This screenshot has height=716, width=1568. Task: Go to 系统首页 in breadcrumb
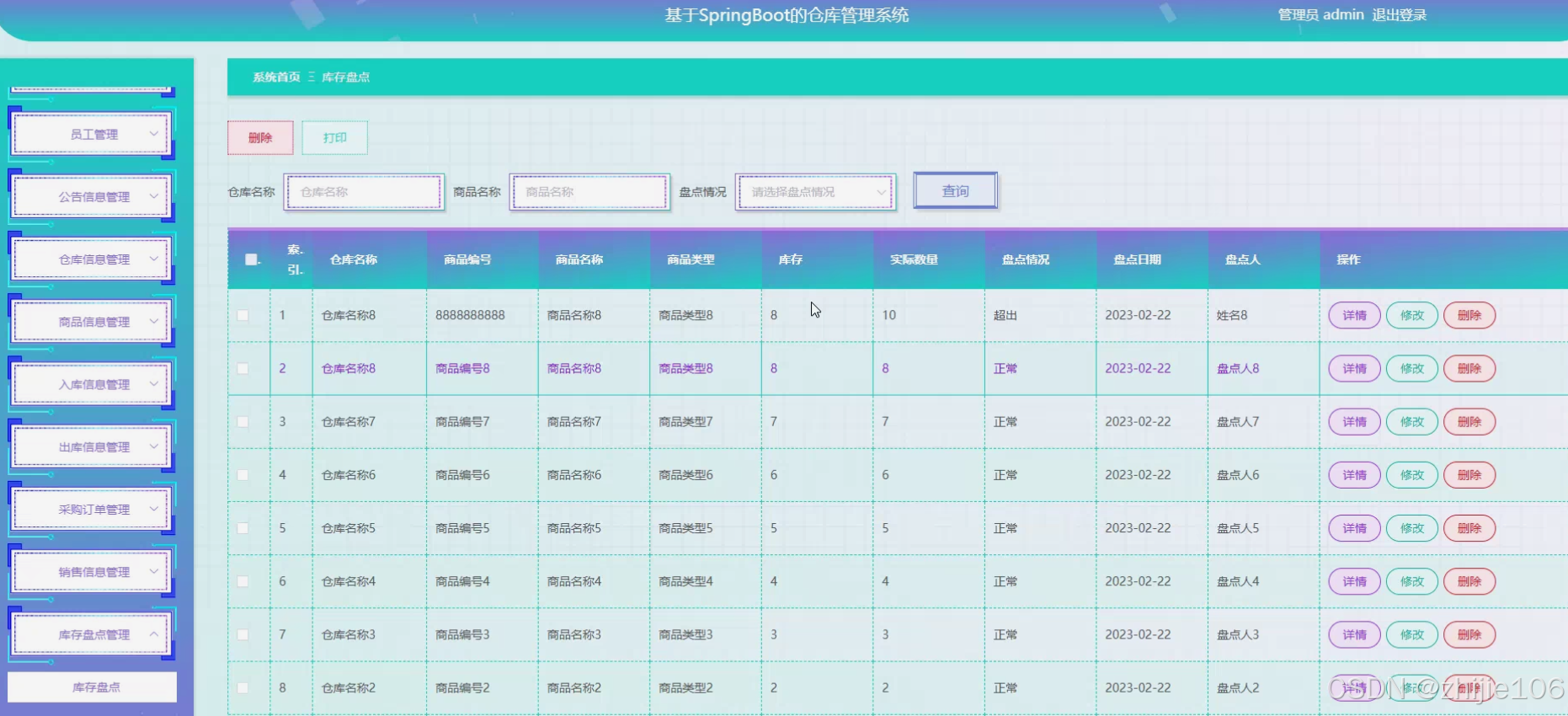276,77
